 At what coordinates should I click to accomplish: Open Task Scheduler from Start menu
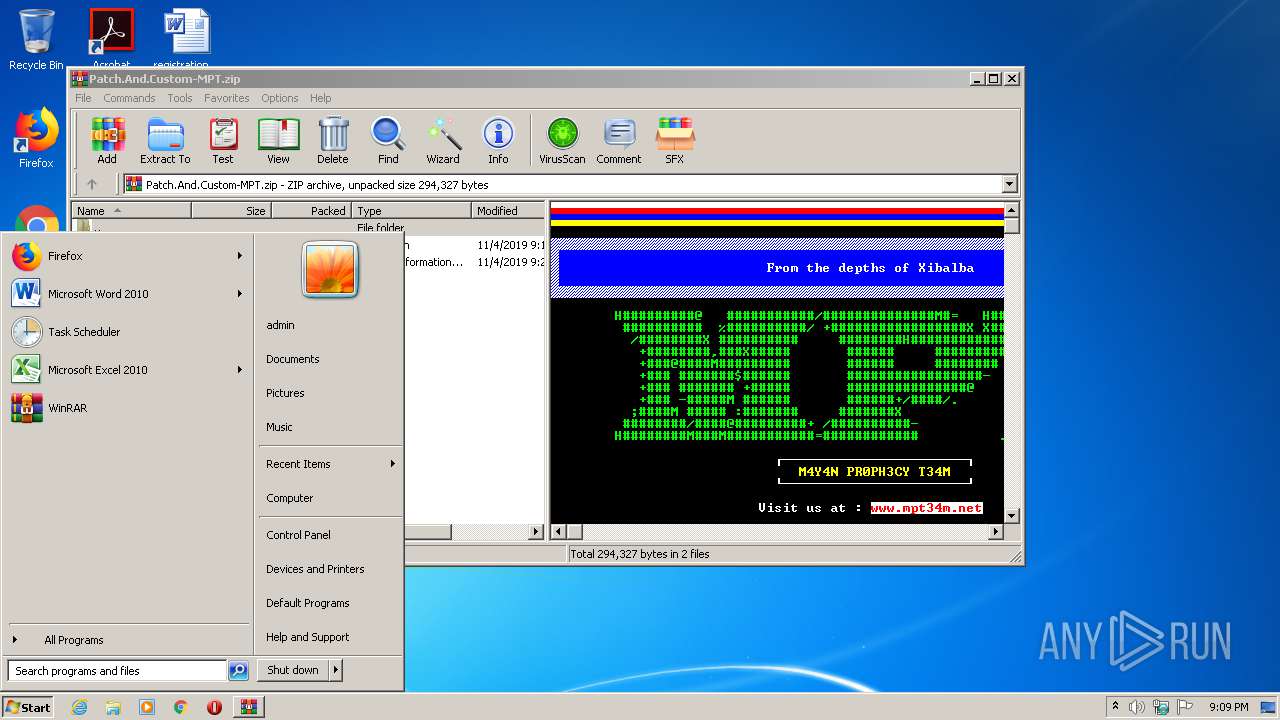point(127,332)
